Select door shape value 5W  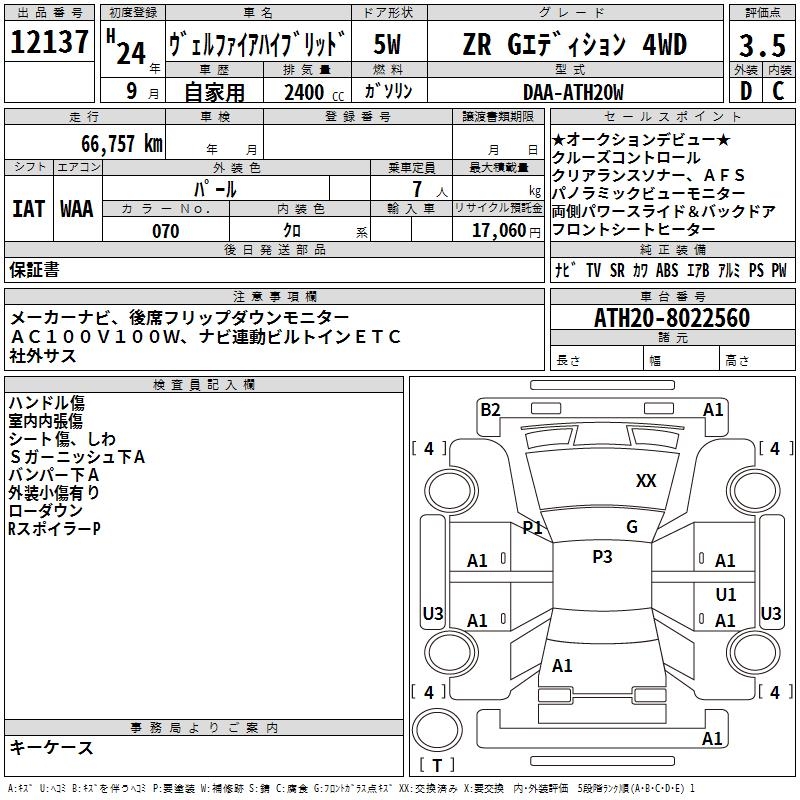click(387, 44)
